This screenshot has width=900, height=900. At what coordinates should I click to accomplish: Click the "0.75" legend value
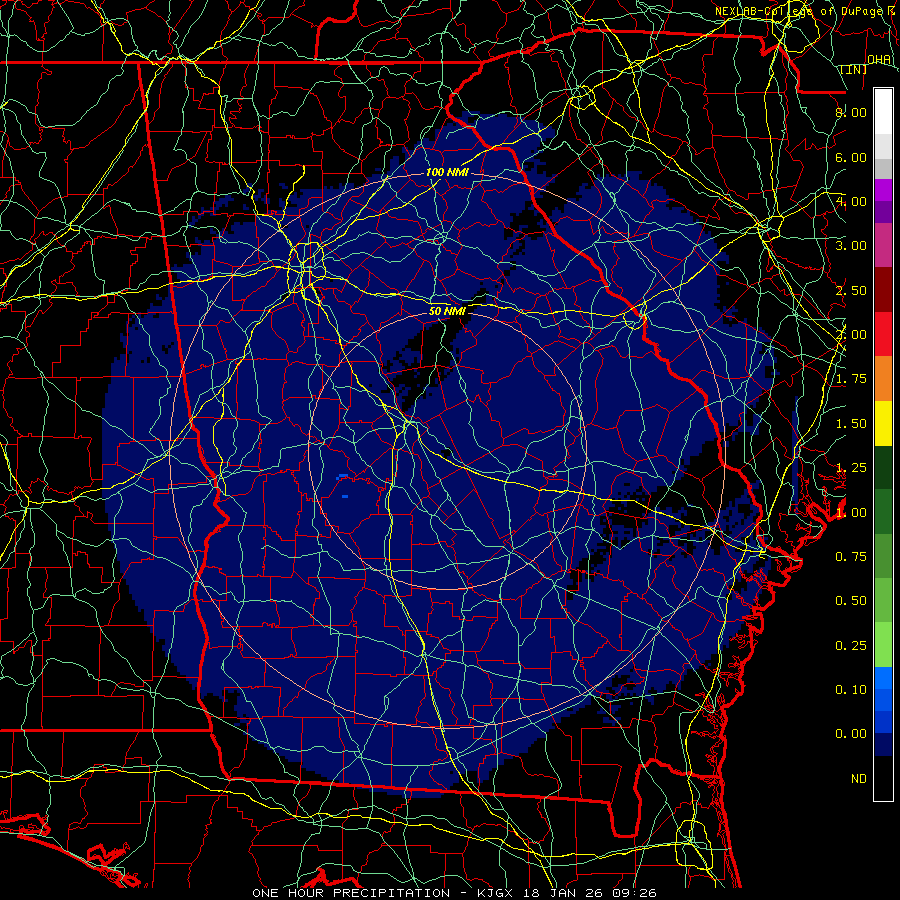click(x=851, y=557)
